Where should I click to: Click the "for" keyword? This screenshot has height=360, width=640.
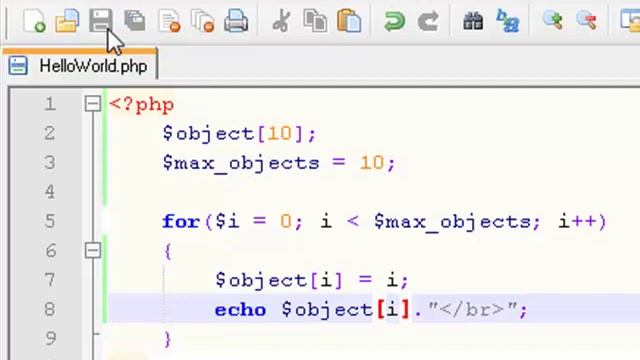181,222
